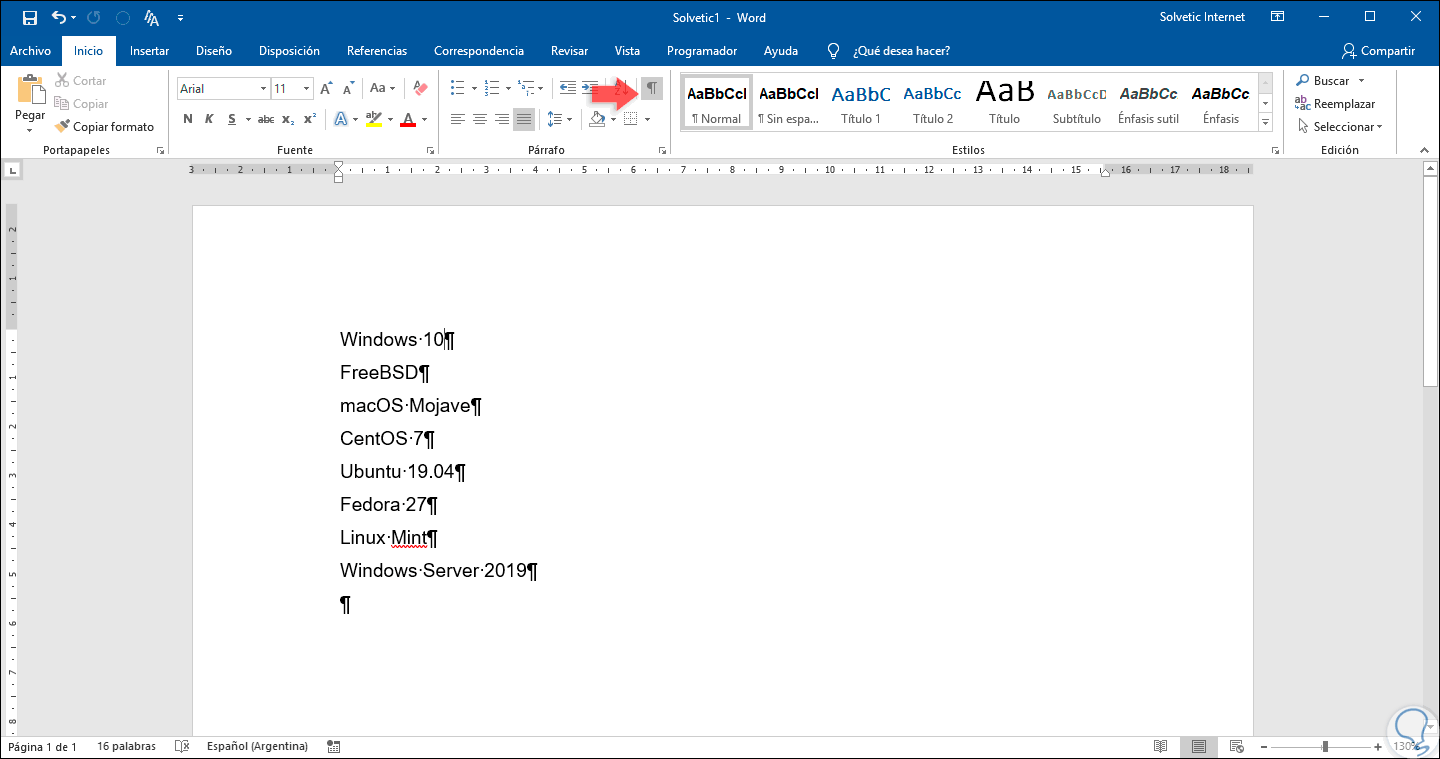1440x759 pixels.
Task: Open the Disposición tab
Action: pos(289,51)
